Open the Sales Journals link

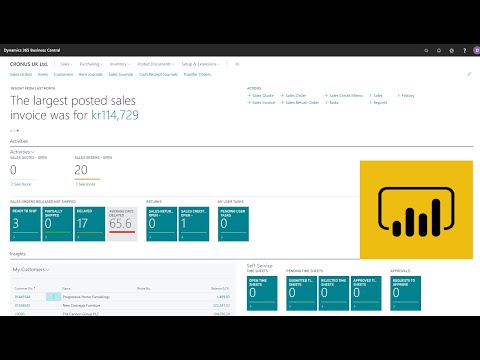coord(121,74)
